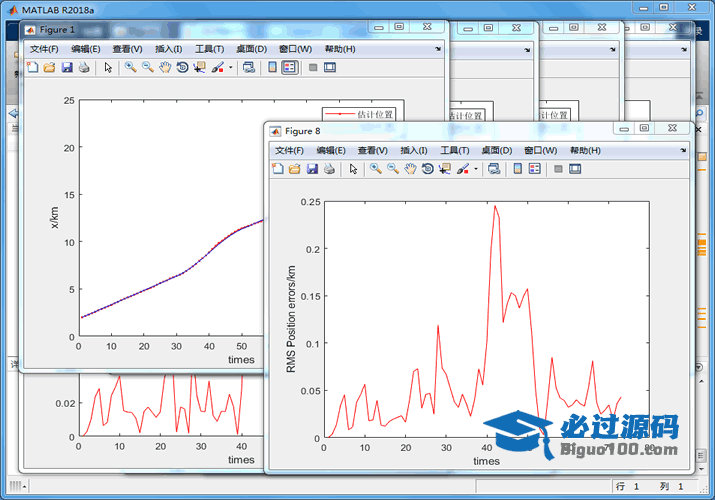Open 帮助(H) menu in Figure 1
This screenshot has height=500, width=715.
pyautogui.click(x=340, y=49)
